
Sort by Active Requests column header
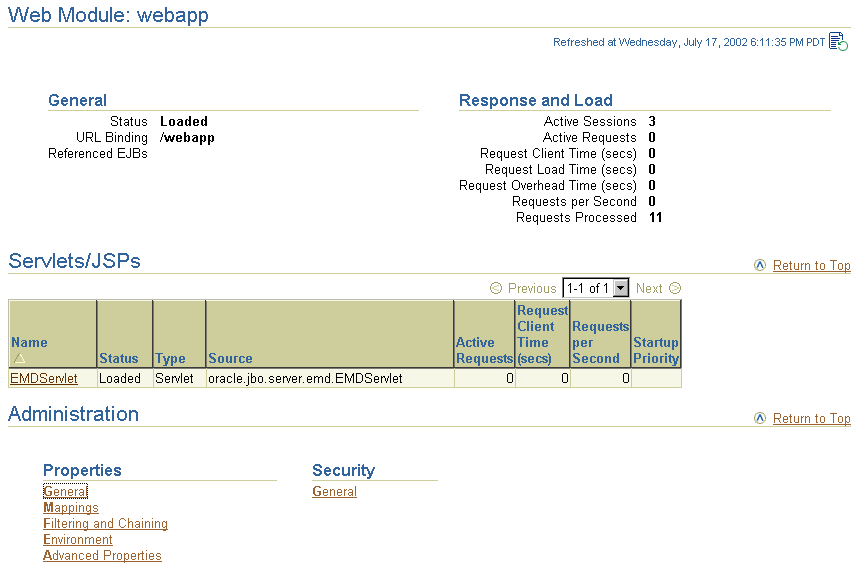pyautogui.click(x=484, y=350)
